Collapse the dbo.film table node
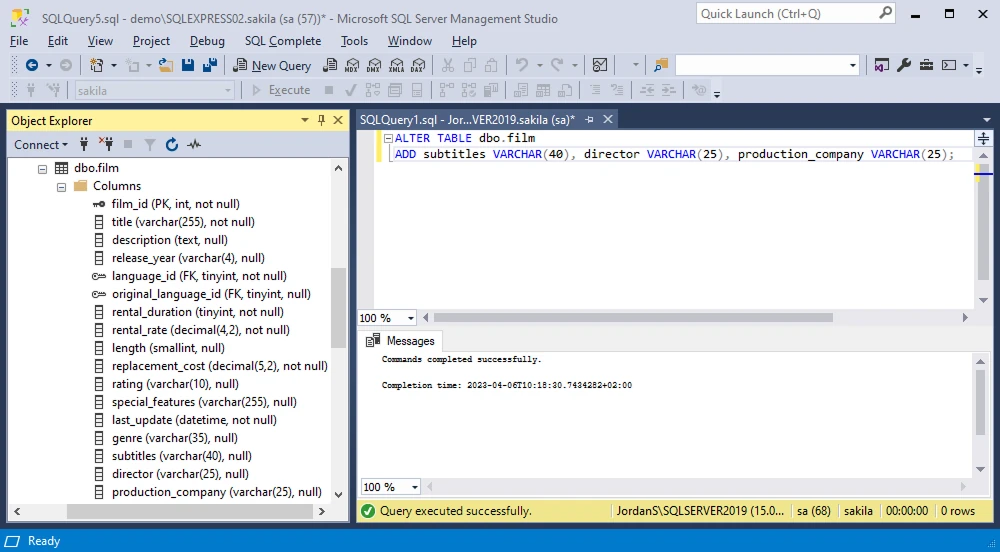The image size is (1000, 552). click(42, 169)
